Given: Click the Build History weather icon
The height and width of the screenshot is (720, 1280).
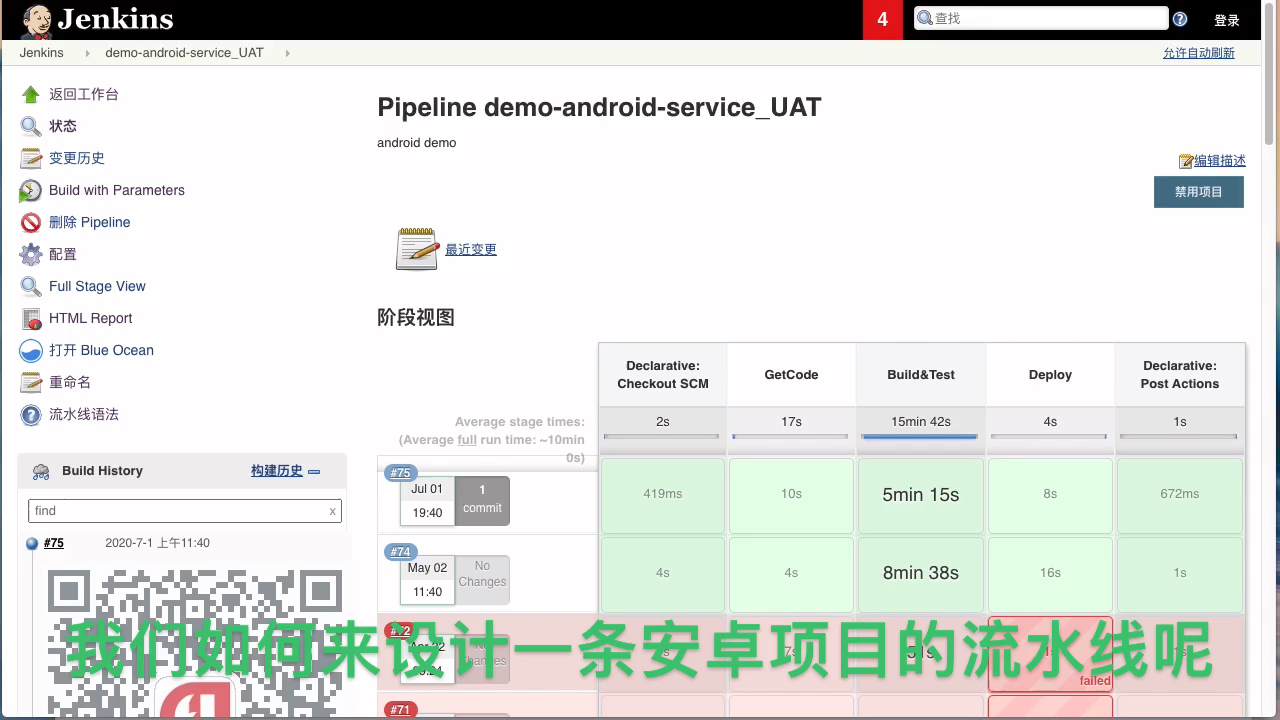Looking at the screenshot, I should click(41, 471).
